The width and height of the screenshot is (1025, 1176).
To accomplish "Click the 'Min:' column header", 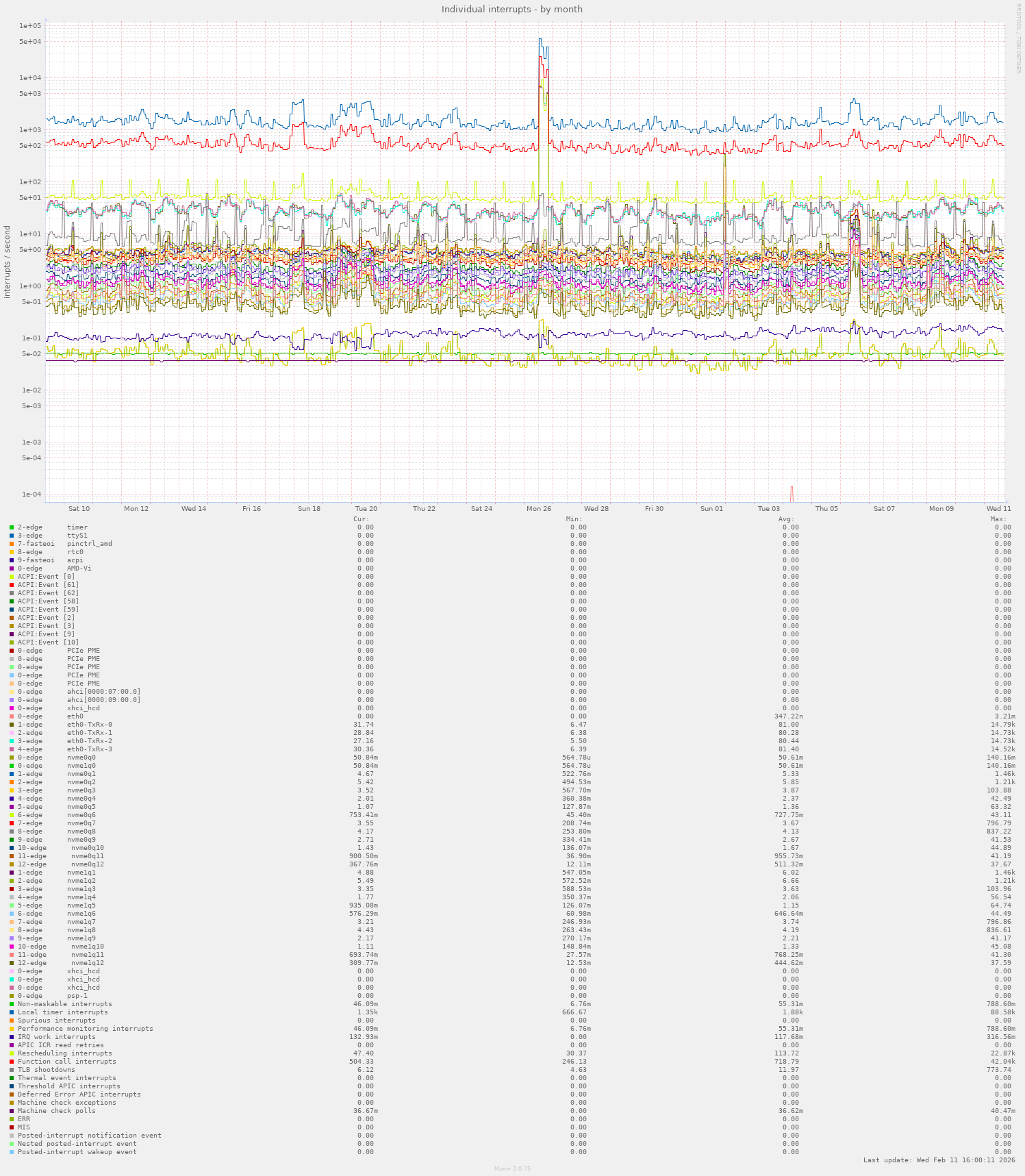I will 574,519.
